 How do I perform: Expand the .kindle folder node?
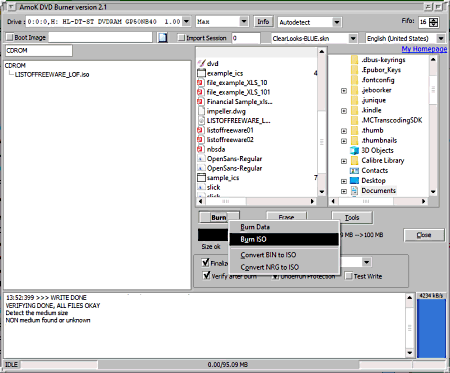tap(344, 111)
